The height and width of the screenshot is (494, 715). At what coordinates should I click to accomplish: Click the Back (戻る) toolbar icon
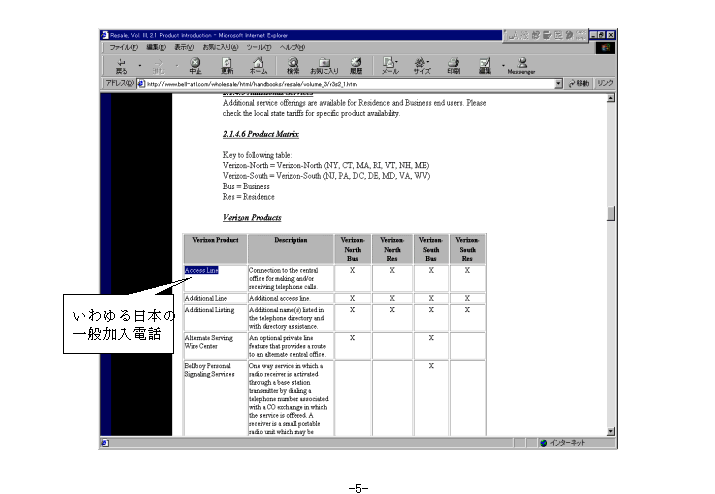pos(121,66)
